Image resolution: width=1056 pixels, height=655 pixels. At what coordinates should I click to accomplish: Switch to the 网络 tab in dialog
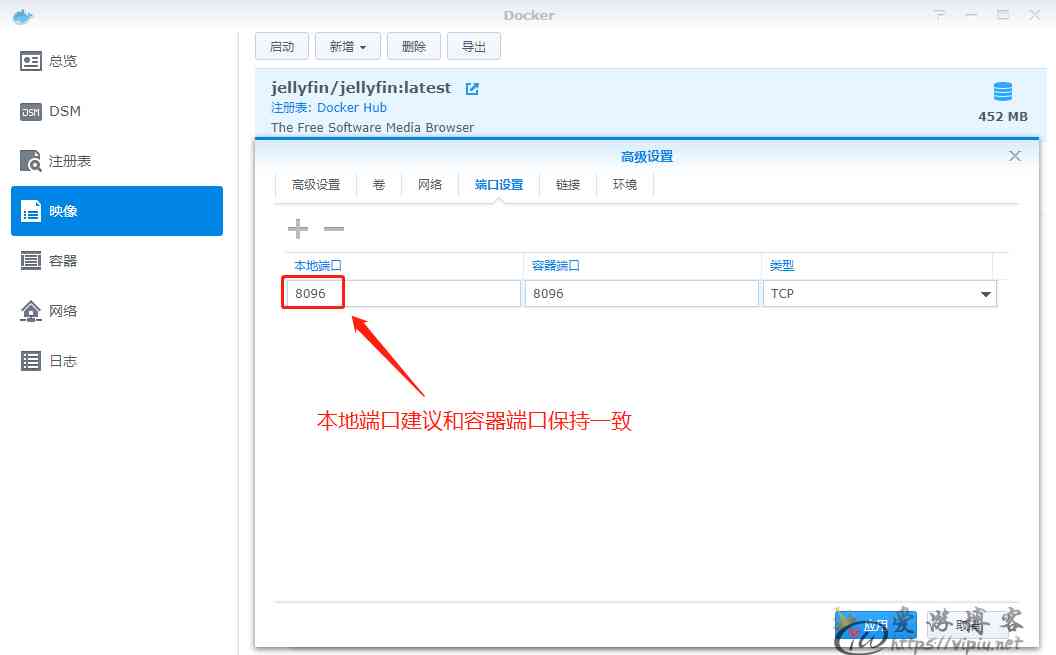(x=430, y=184)
